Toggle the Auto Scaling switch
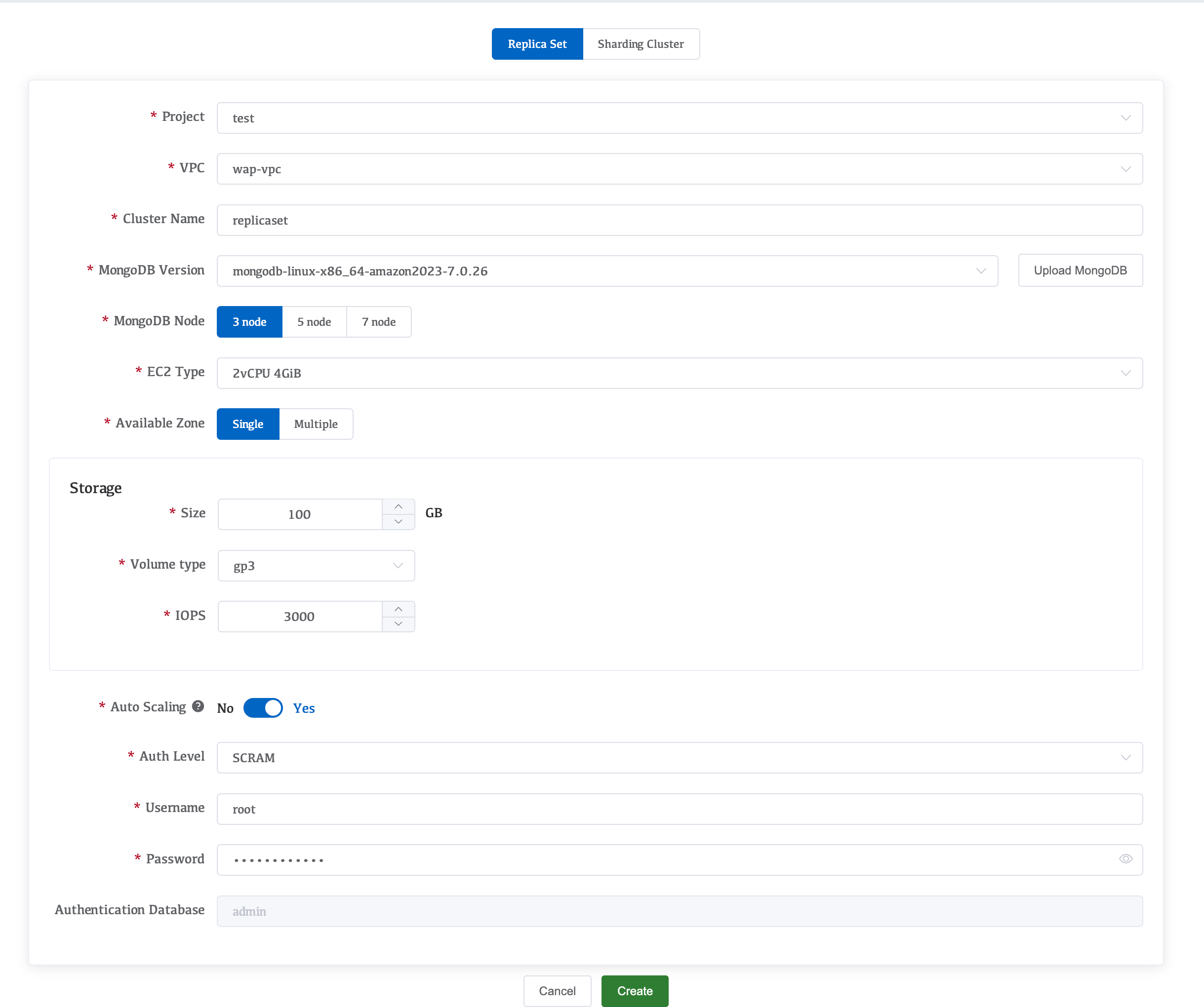 pos(263,708)
